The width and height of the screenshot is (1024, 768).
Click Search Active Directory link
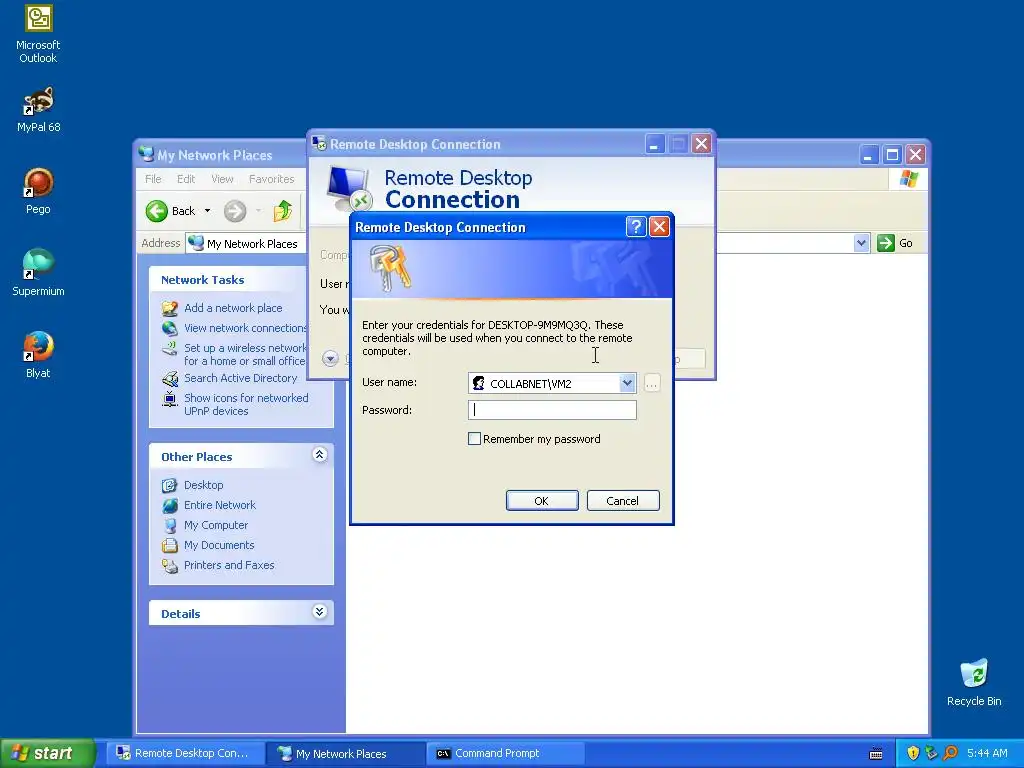coord(240,378)
